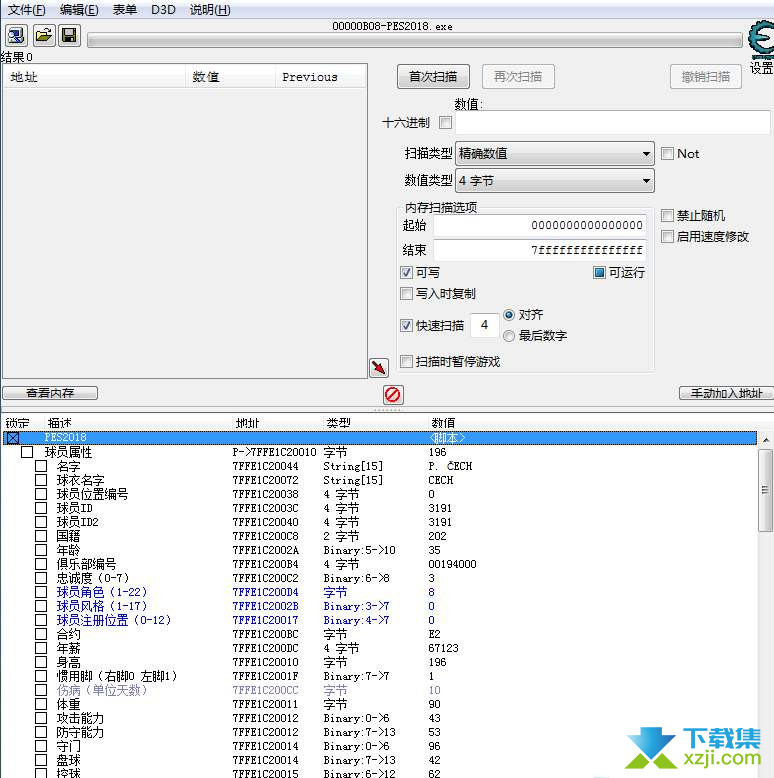Image resolution: width=774 pixels, height=778 pixels.
Task: Click value 96 of 守门 row
Action: point(434,746)
